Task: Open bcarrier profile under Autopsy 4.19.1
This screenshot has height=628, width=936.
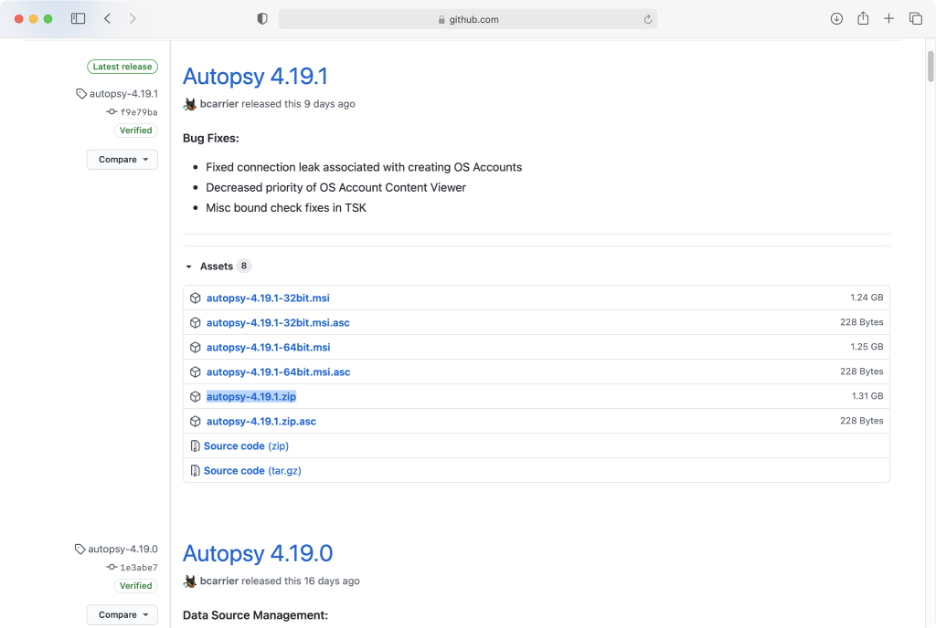Action: [x=219, y=104]
